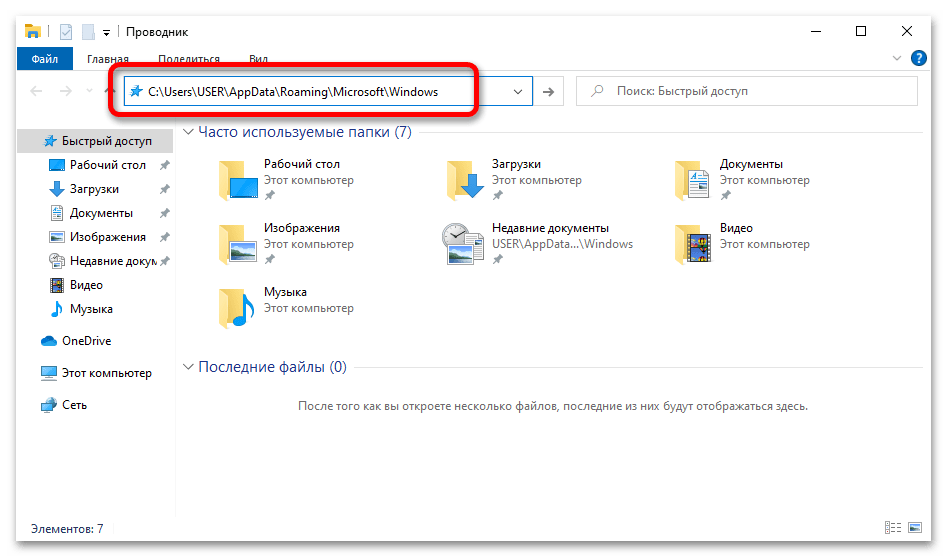Screen dimensions: 947x557
Task: Open Этот компьютер in navigation pane
Action: tap(97, 373)
